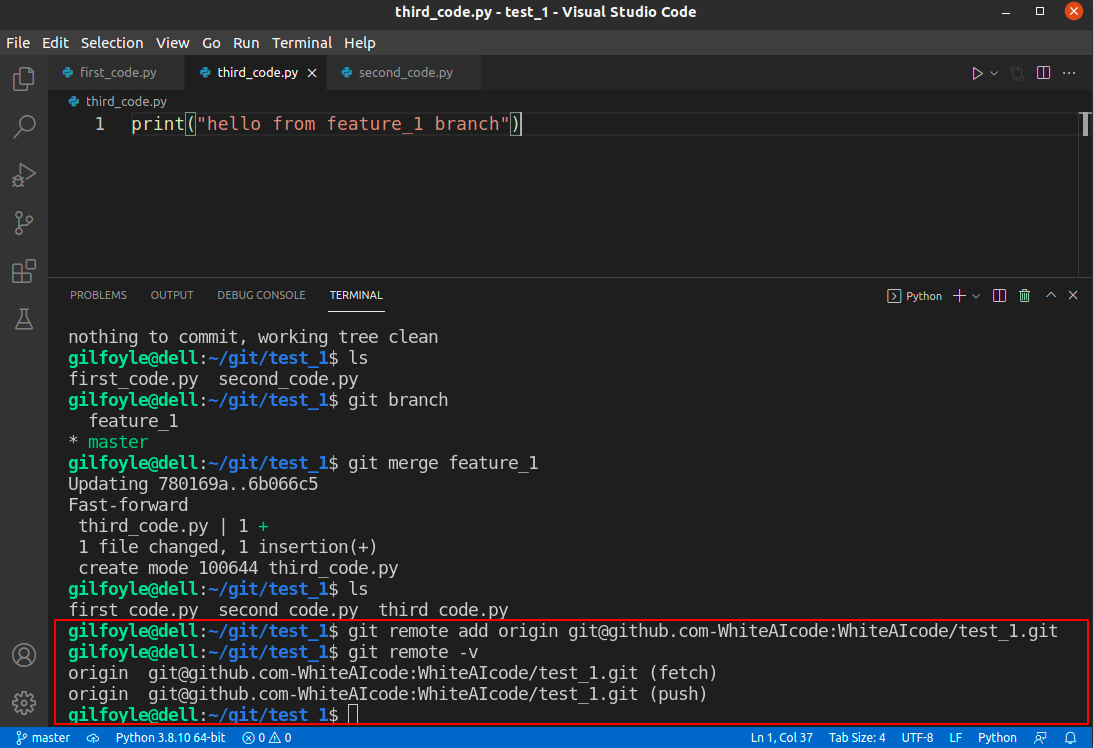Open the Source Control sidebar icon
Screen dimensions: 1094x748
(23, 223)
